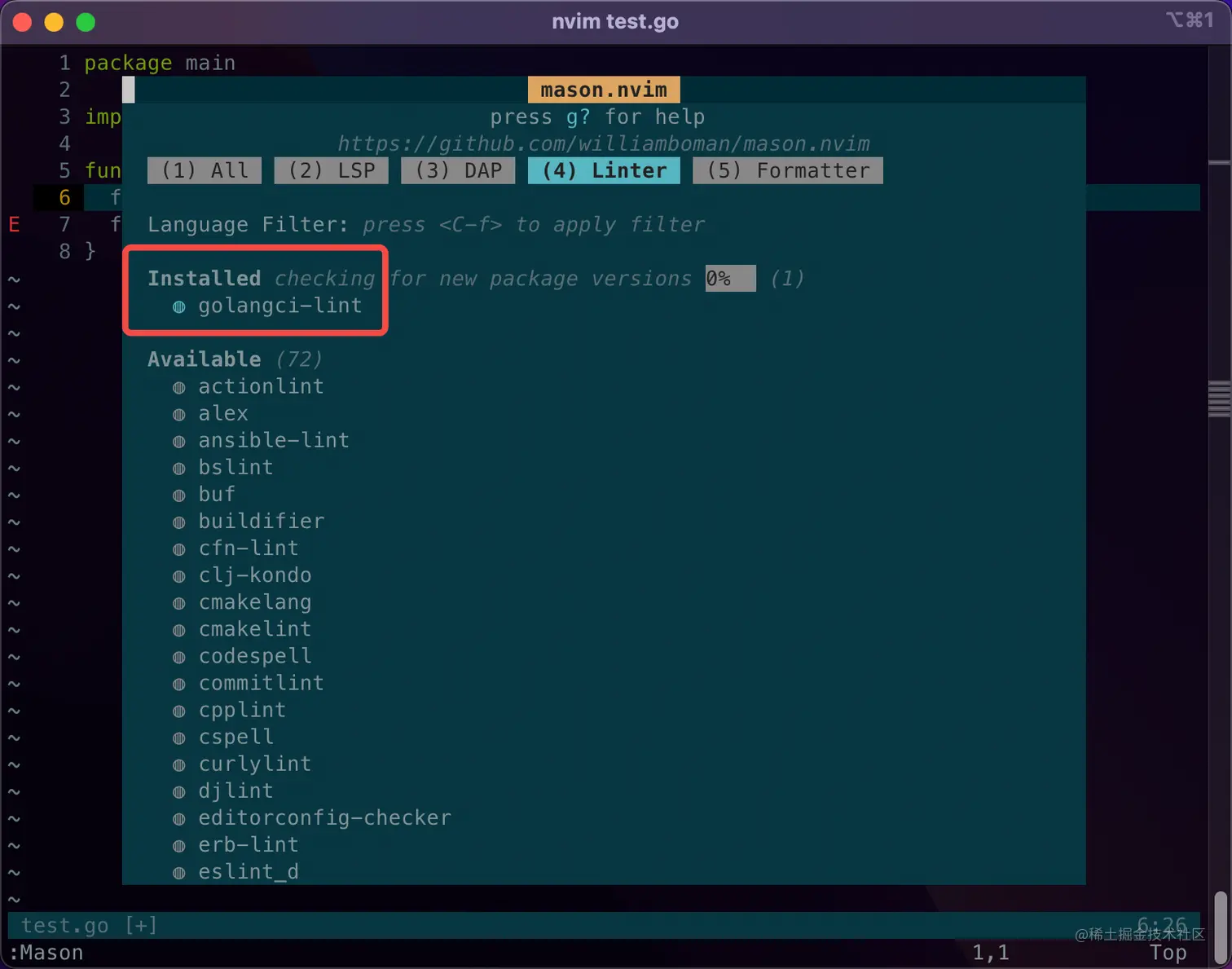Click the 0% version check progress bar
1232x969 pixels.
(x=730, y=279)
